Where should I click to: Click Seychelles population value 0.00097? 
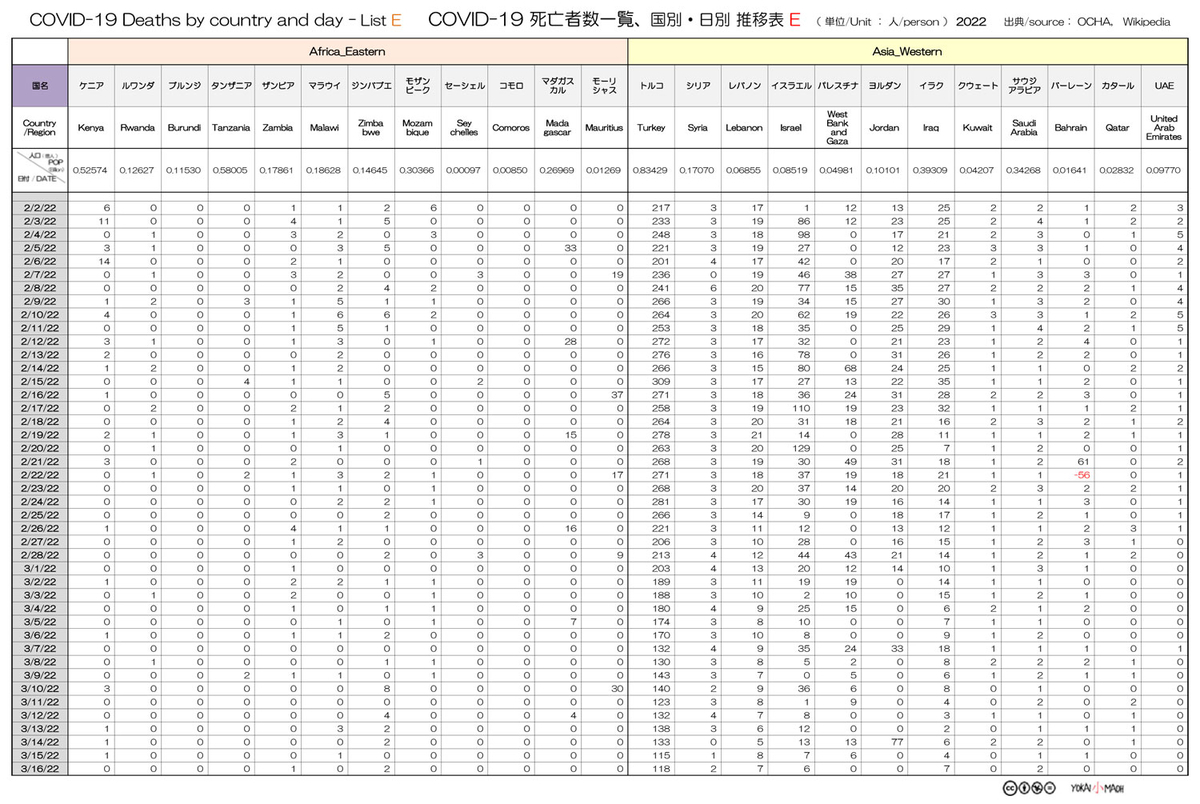(464, 172)
